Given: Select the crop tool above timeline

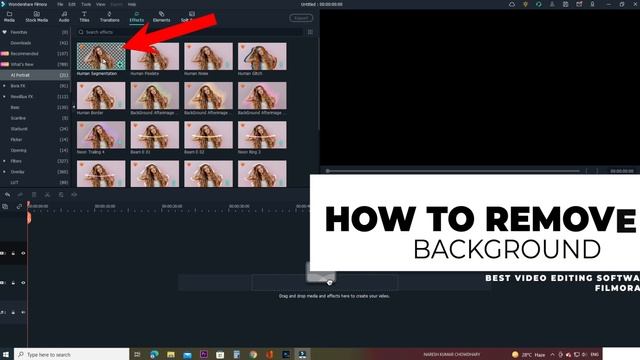Looking at the screenshot, I should [61, 195].
